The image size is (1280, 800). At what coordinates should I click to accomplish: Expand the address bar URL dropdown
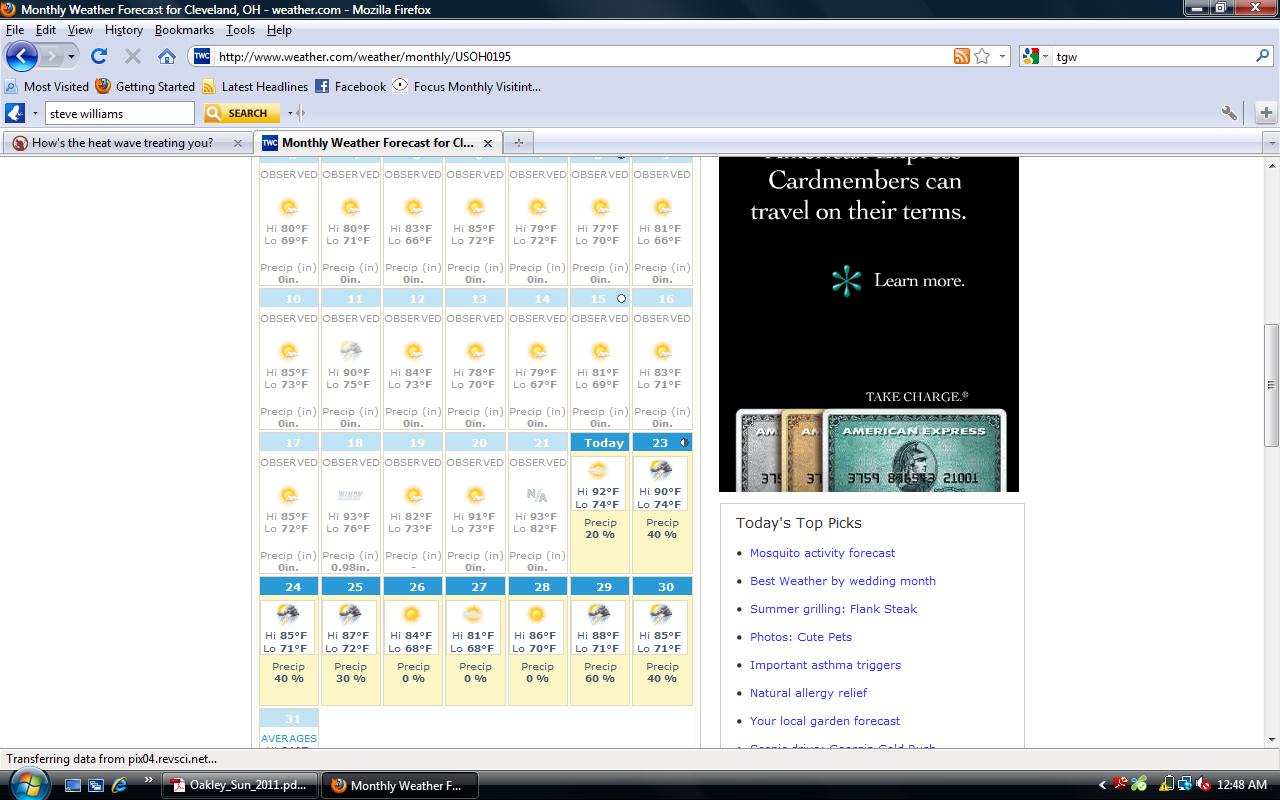coord(1003,57)
